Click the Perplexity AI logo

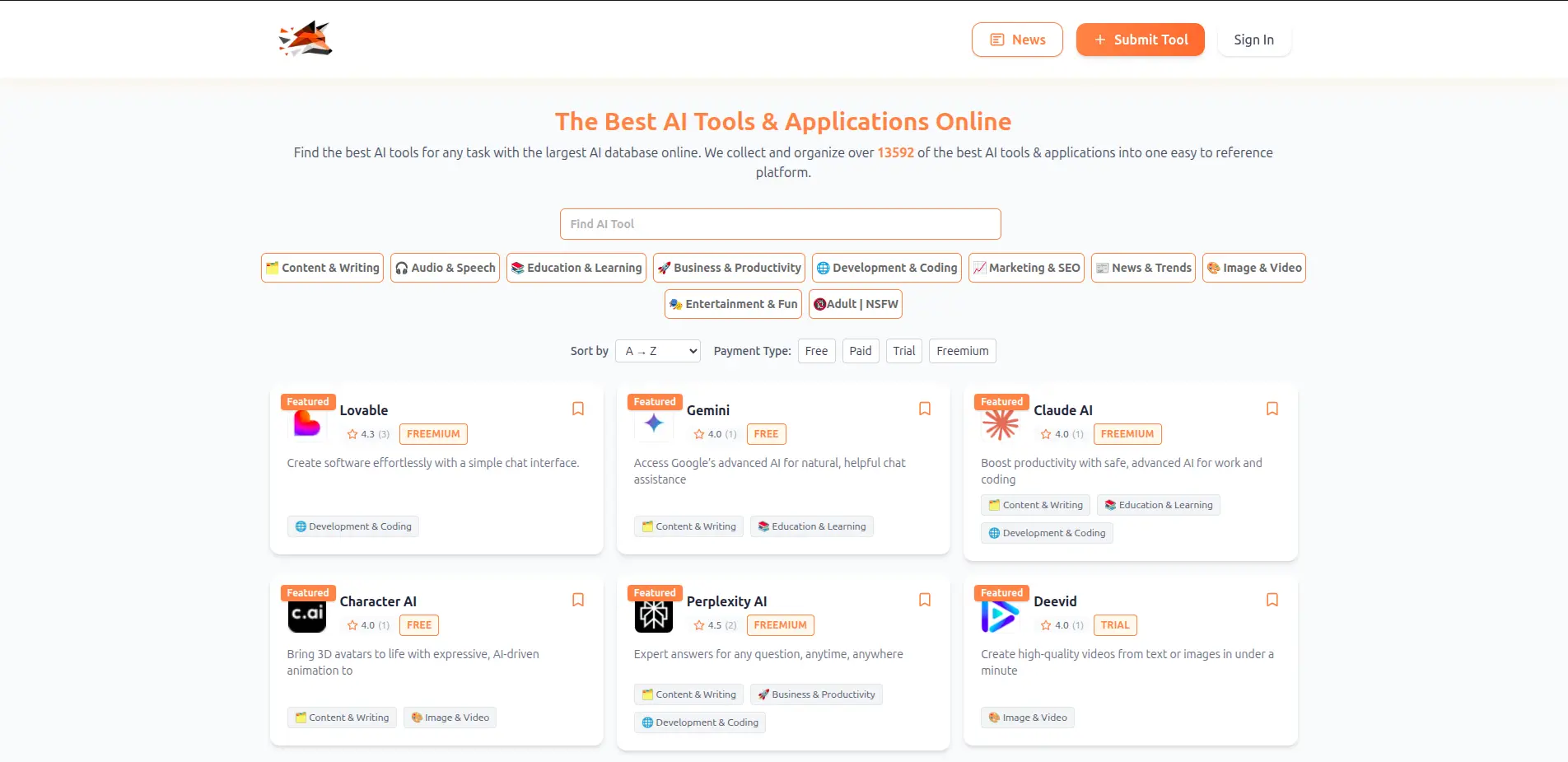click(654, 615)
